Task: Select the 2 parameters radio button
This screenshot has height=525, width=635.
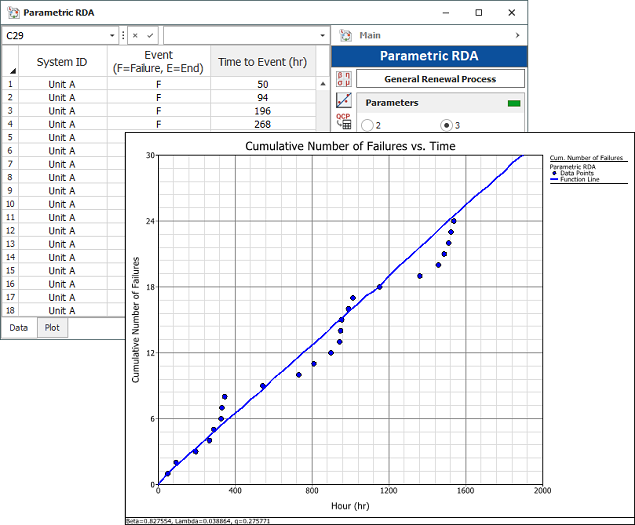Action: [366, 125]
